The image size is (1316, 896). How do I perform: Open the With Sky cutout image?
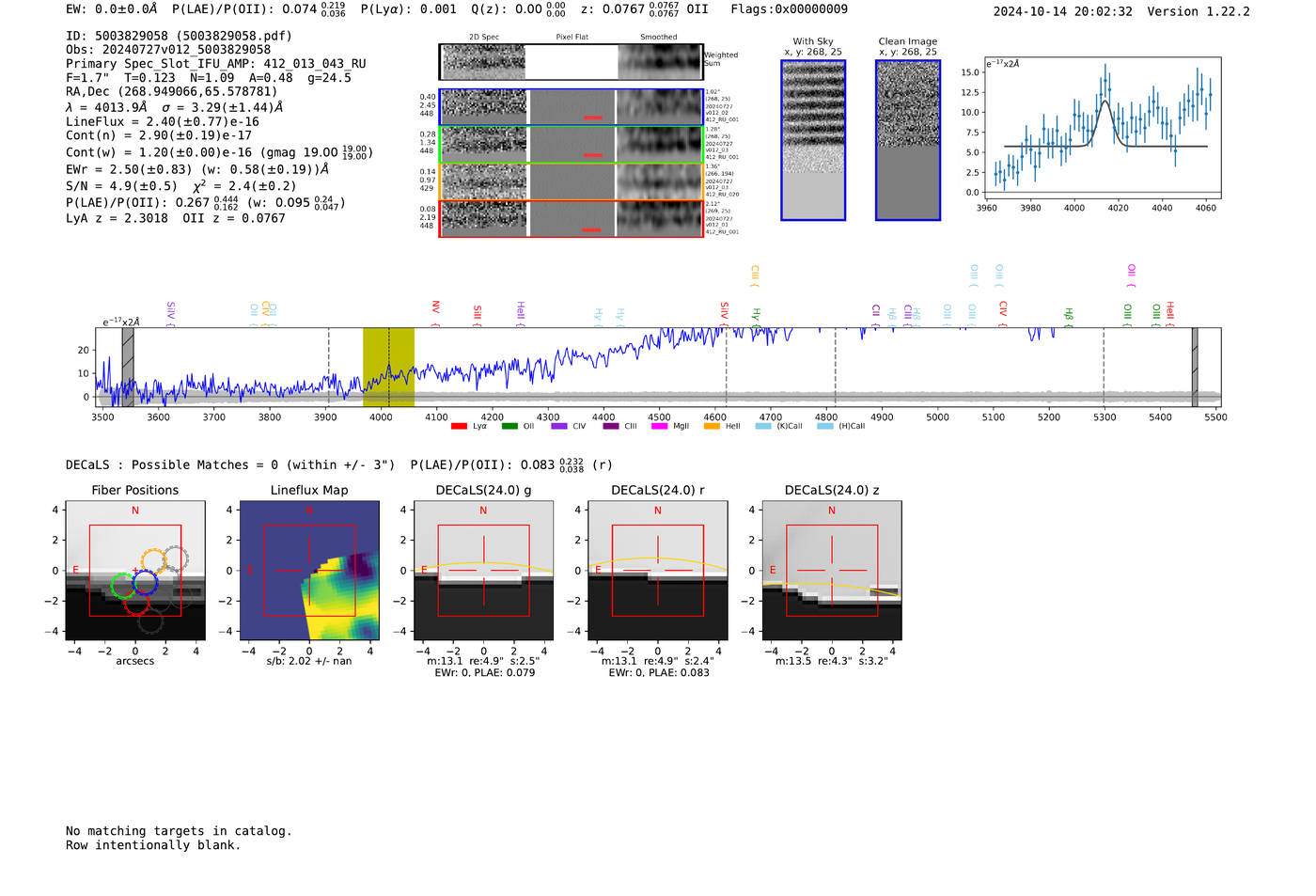(x=813, y=140)
